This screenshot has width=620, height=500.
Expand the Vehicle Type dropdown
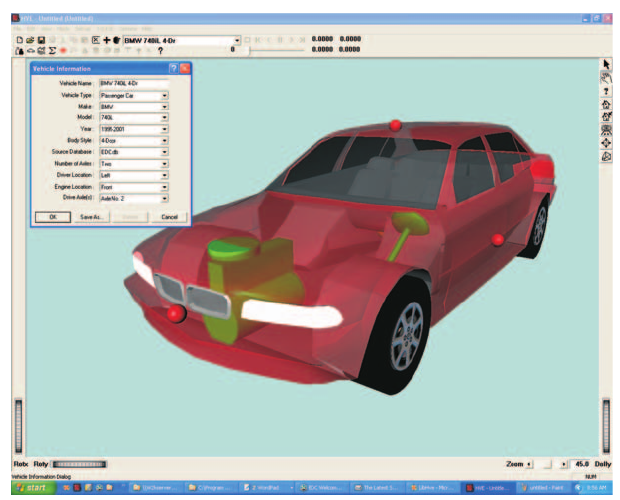coord(164,96)
